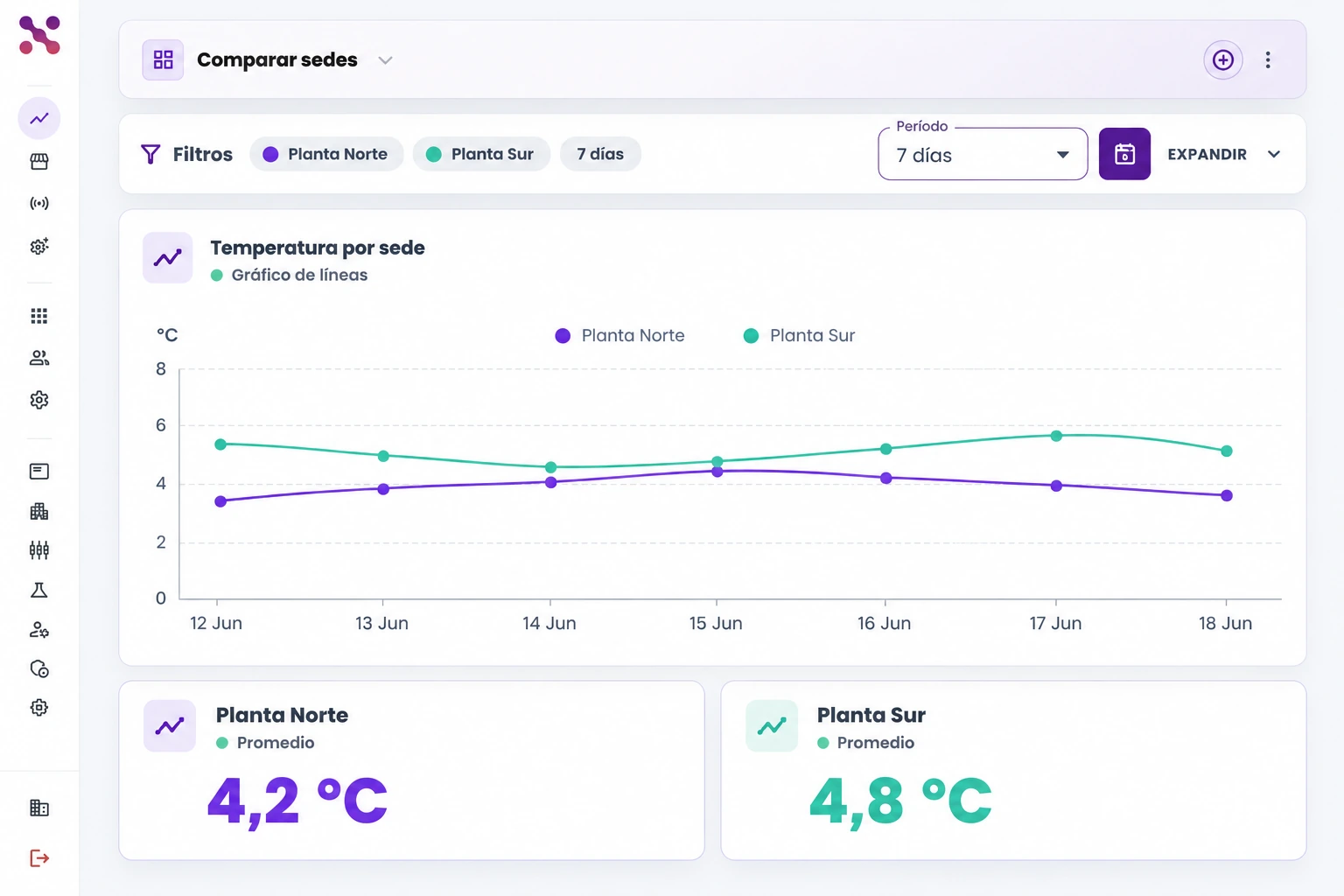Open the company building icon near logout

39,808
